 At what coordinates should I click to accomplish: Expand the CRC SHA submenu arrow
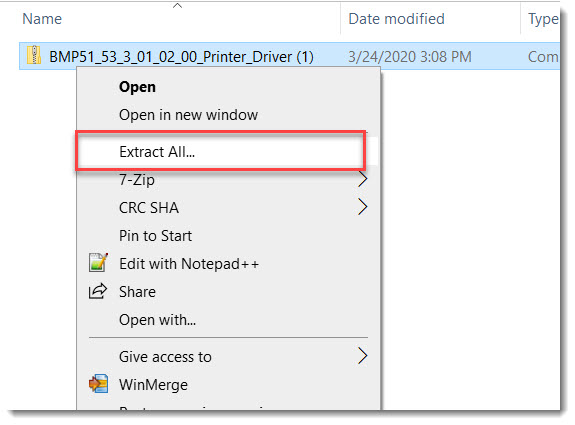click(x=363, y=207)
